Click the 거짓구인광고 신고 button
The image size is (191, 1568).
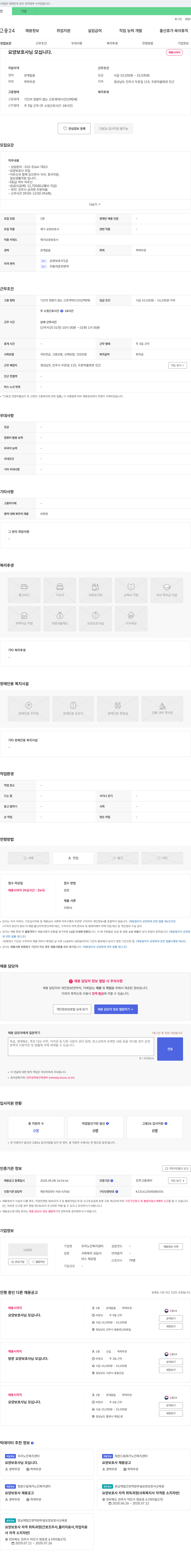[x=176, y=1168]
